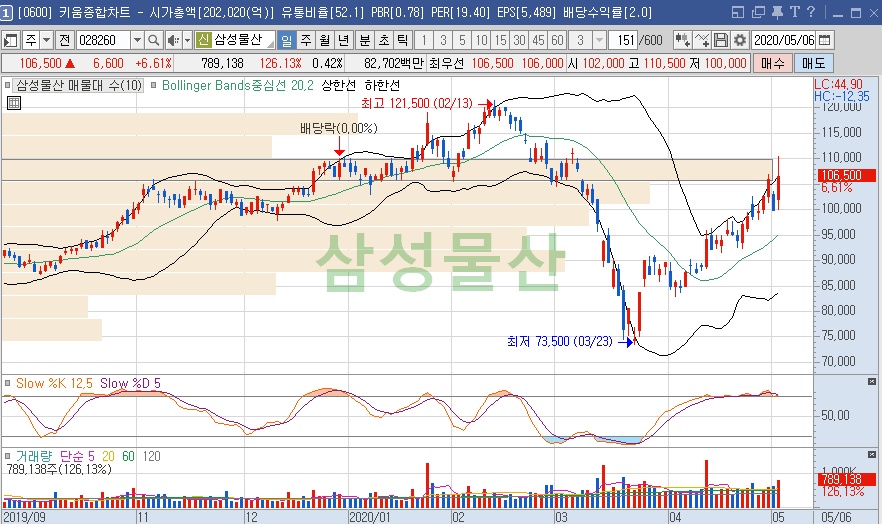Open the calendar date picker icon
882x524 pixels.
[825, 40]
